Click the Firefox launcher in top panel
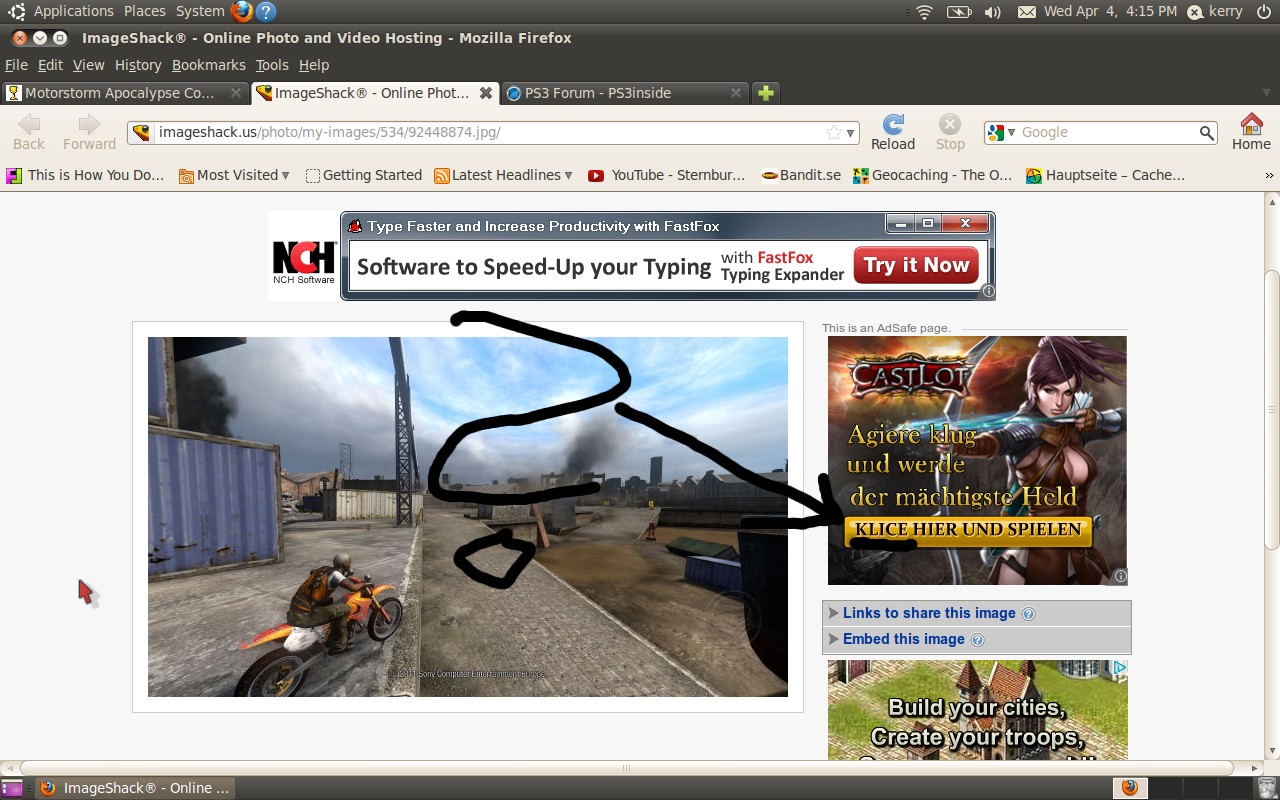Screen dimensions: 1280x800 click(241, 12)
